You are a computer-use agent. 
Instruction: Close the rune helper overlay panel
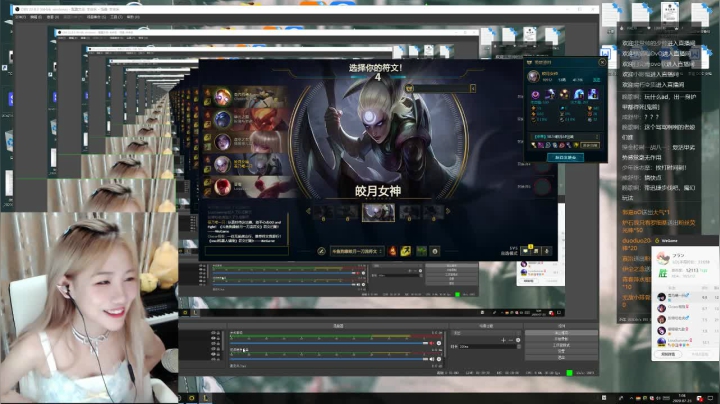(x=602, y=62)
